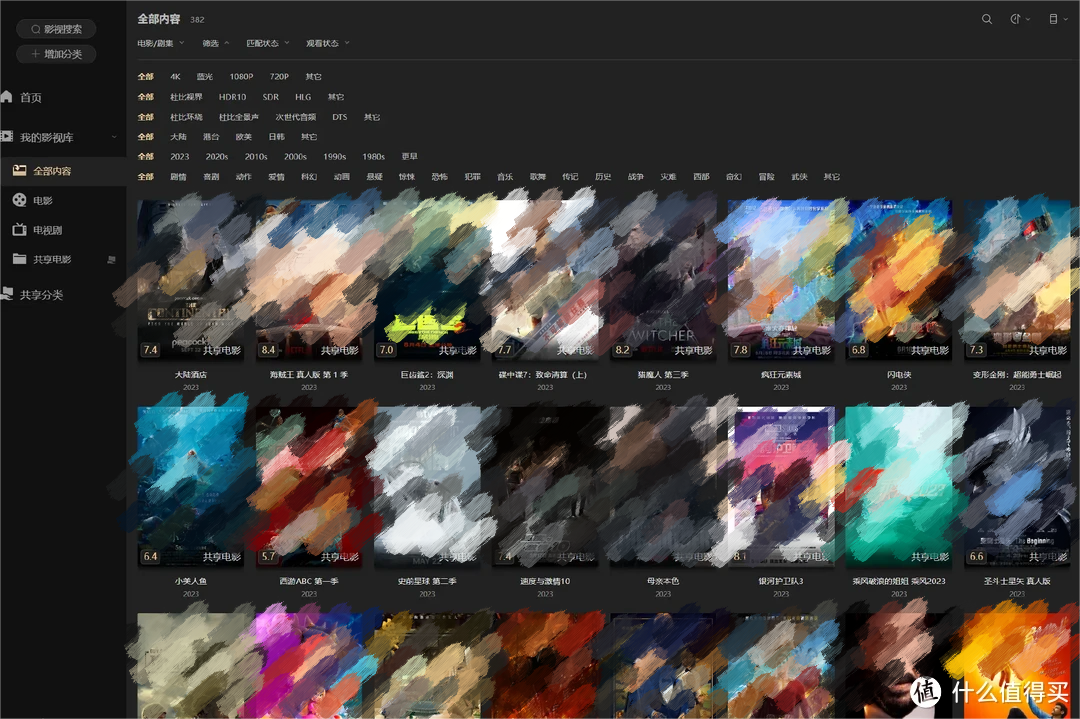The height and width of the screenshot is (719, 1080).
Task: Open 共享分类 in the sidebar
Action: pyautogui.click(x=41, y=295)
